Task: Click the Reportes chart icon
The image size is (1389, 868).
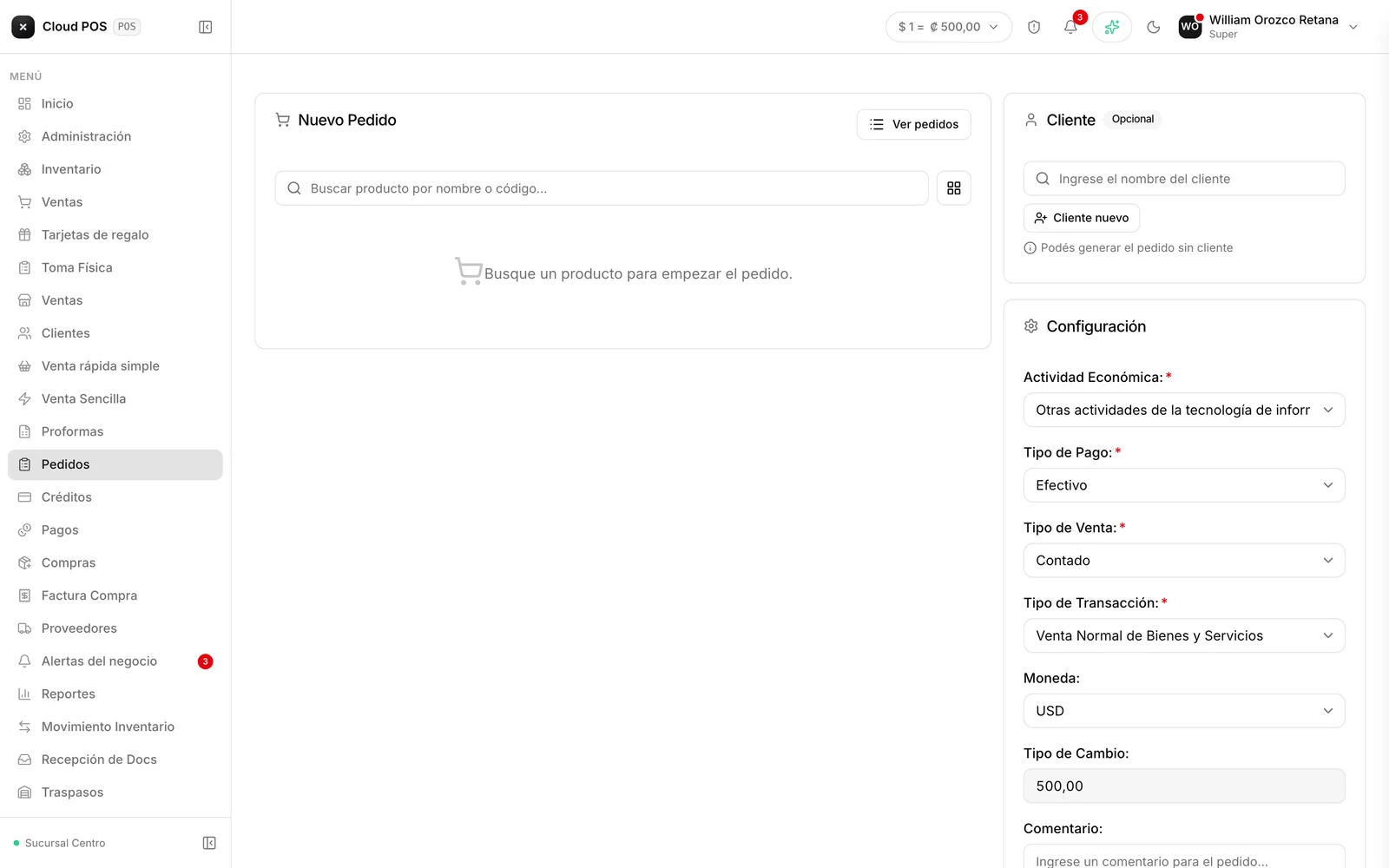Action: 24,694
